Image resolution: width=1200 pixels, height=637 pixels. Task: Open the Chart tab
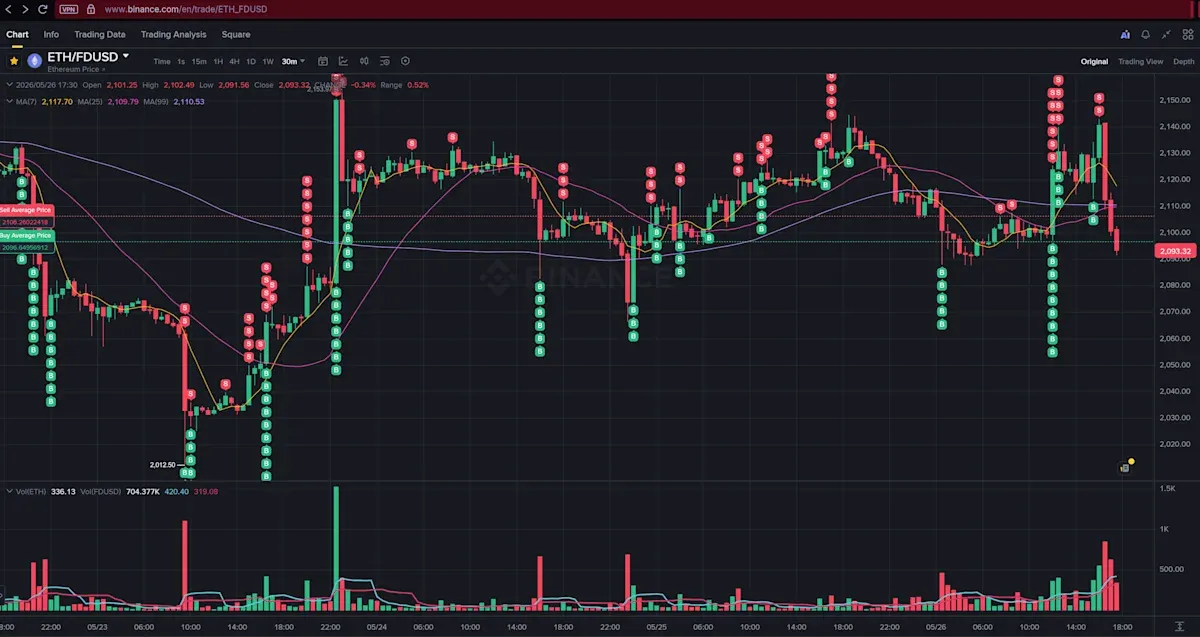click(x=17, y=34)
